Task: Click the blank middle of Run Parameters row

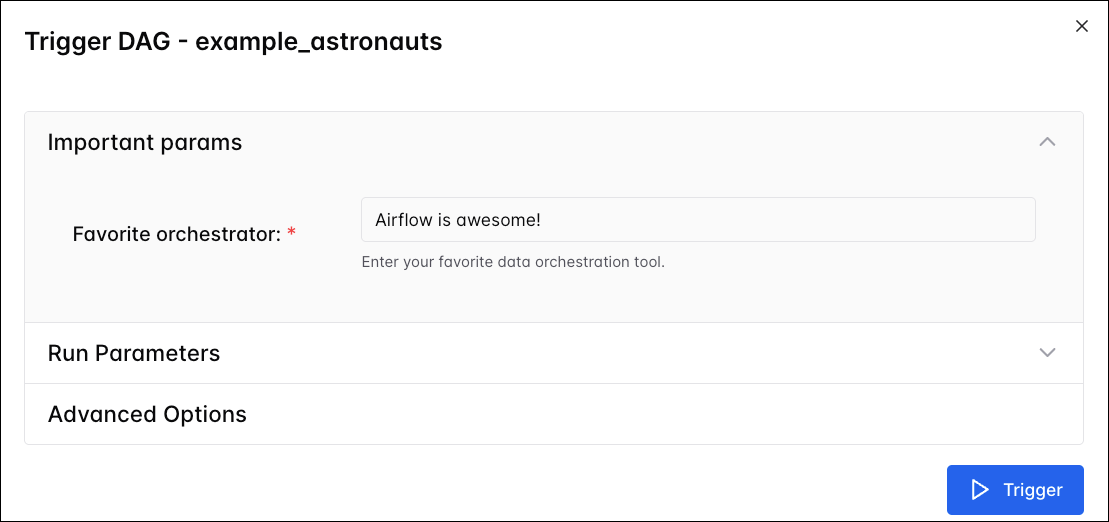Action: [600, 353]
